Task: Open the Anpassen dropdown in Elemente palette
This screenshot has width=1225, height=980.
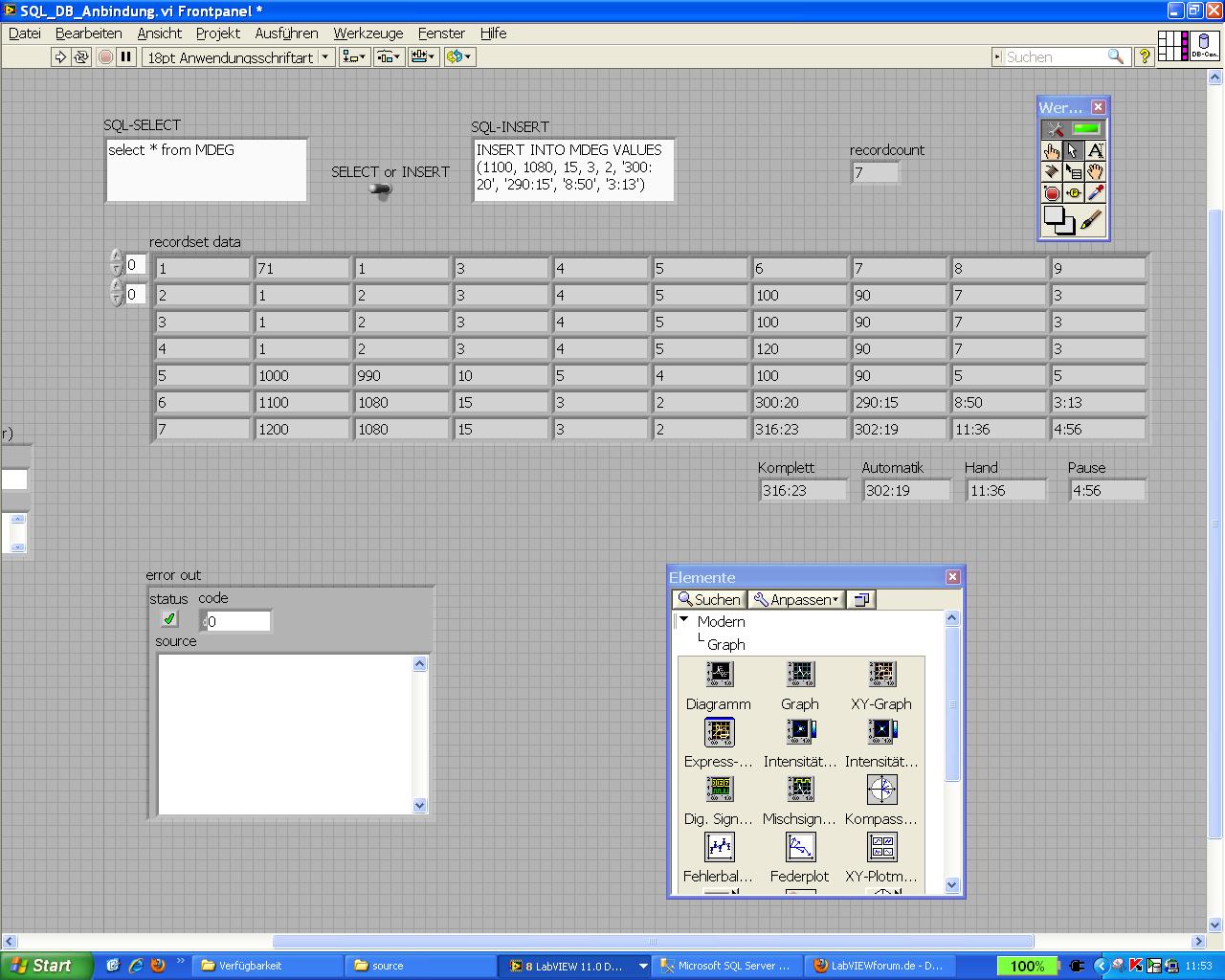Action: 796,600
